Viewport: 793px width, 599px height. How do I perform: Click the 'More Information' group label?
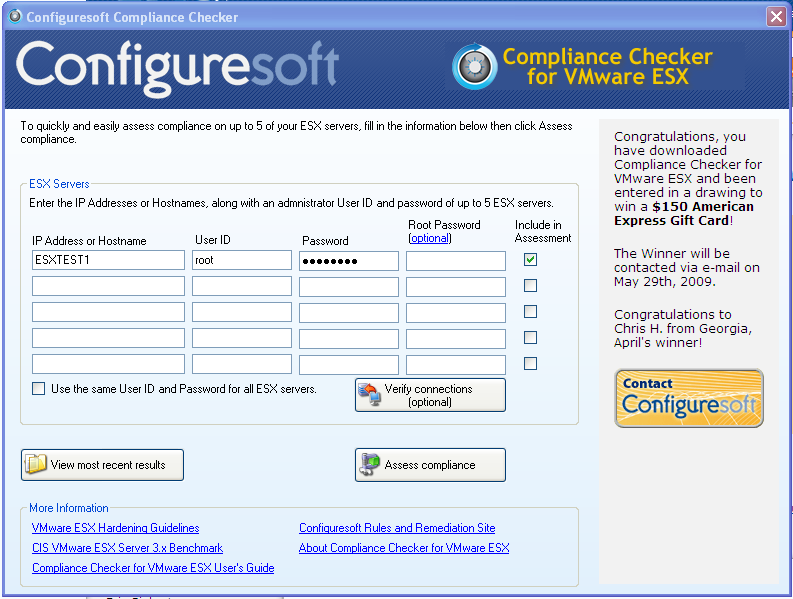click(69, 508)
